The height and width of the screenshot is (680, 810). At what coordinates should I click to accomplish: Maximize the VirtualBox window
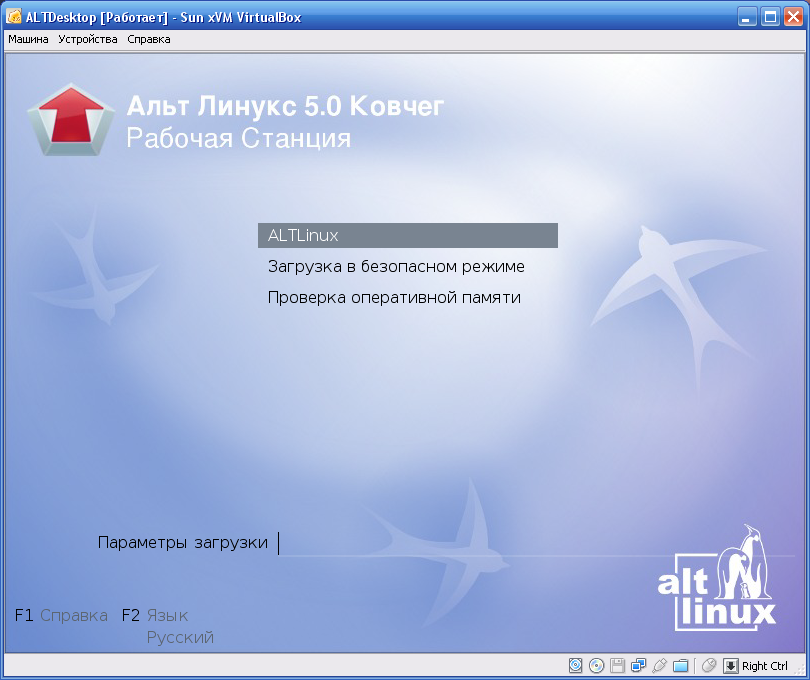(x=770, y=17)
